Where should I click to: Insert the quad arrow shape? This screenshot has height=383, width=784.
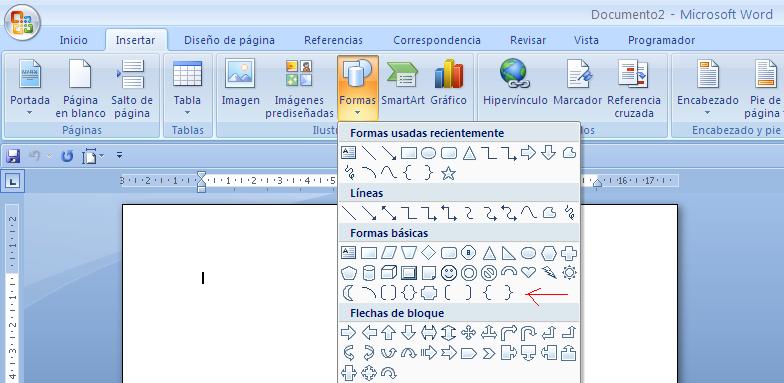[x=468, y=332]
